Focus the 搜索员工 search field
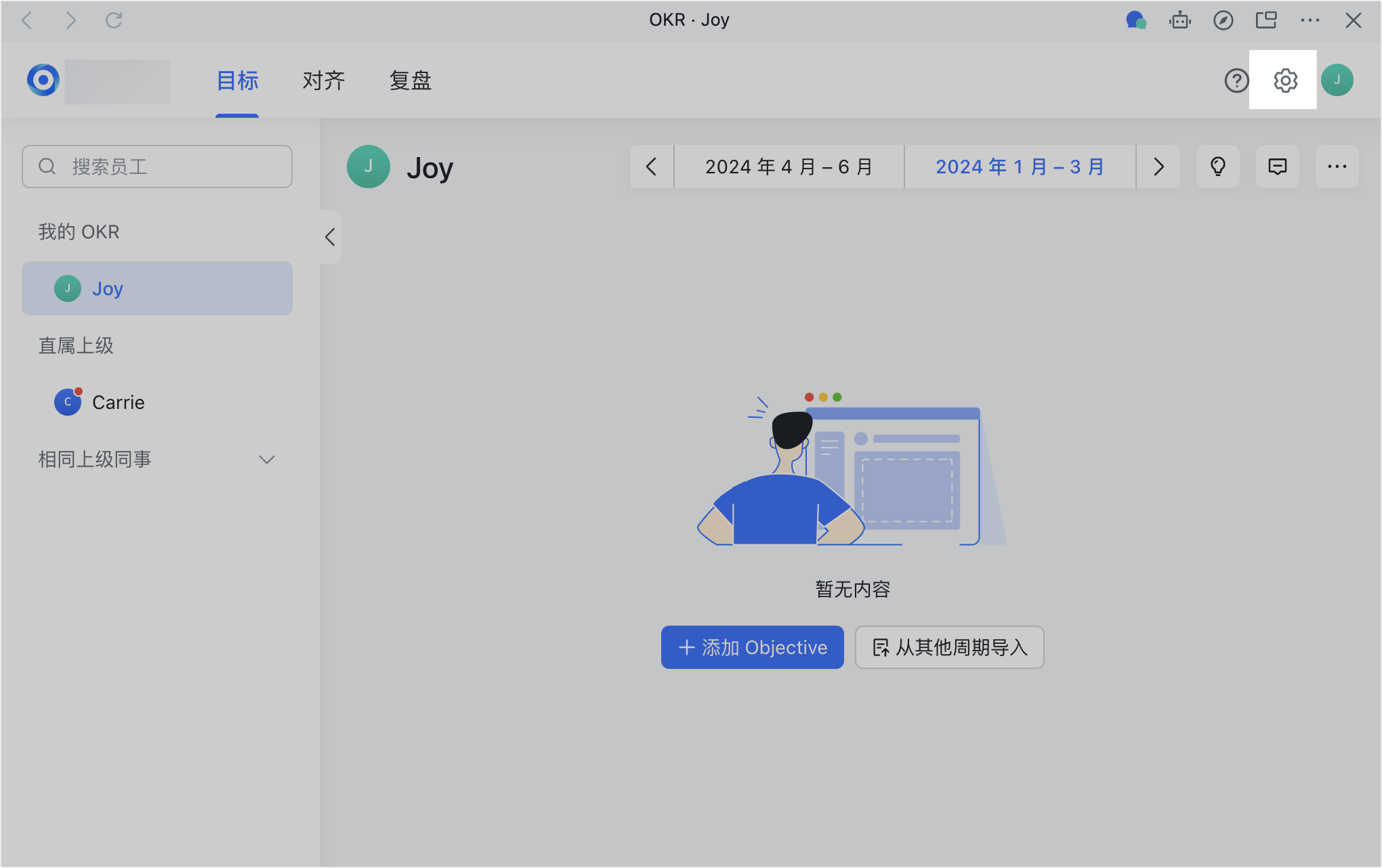The height and width of the screenshot is (868, 1382). coord(157,167)
